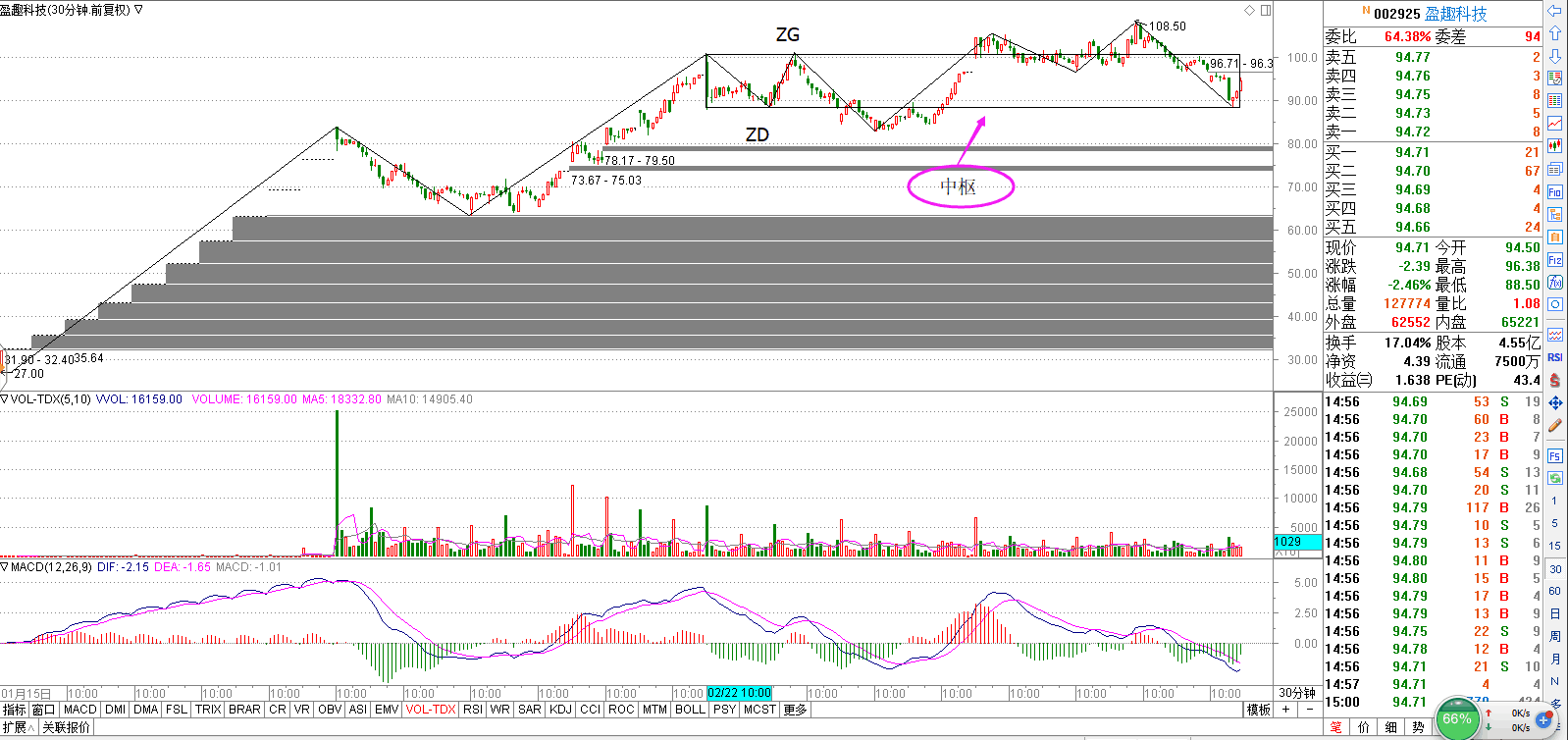Click the blue floating plus button
The image size is (1568, 740).
coord(1543,720)
